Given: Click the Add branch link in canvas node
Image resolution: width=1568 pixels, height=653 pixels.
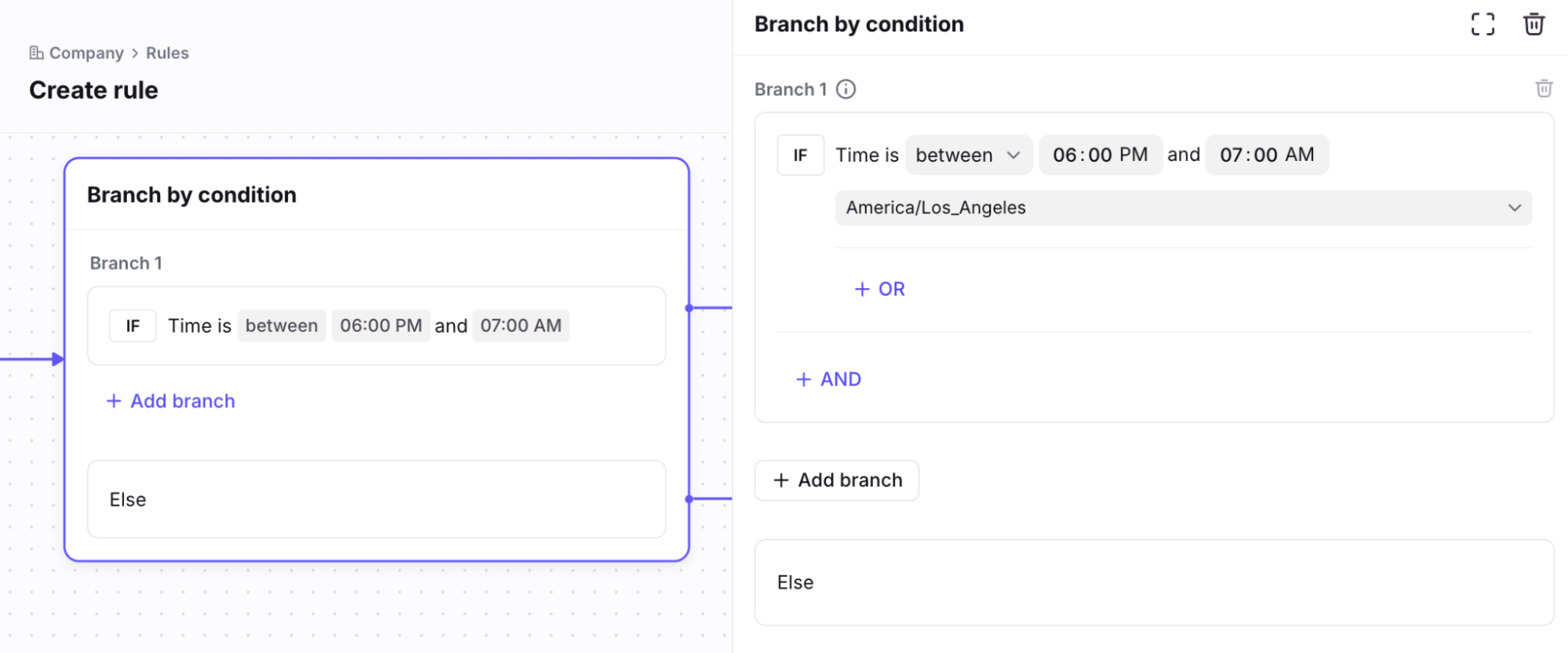Looking at the screenshot, I should point(182,401).
